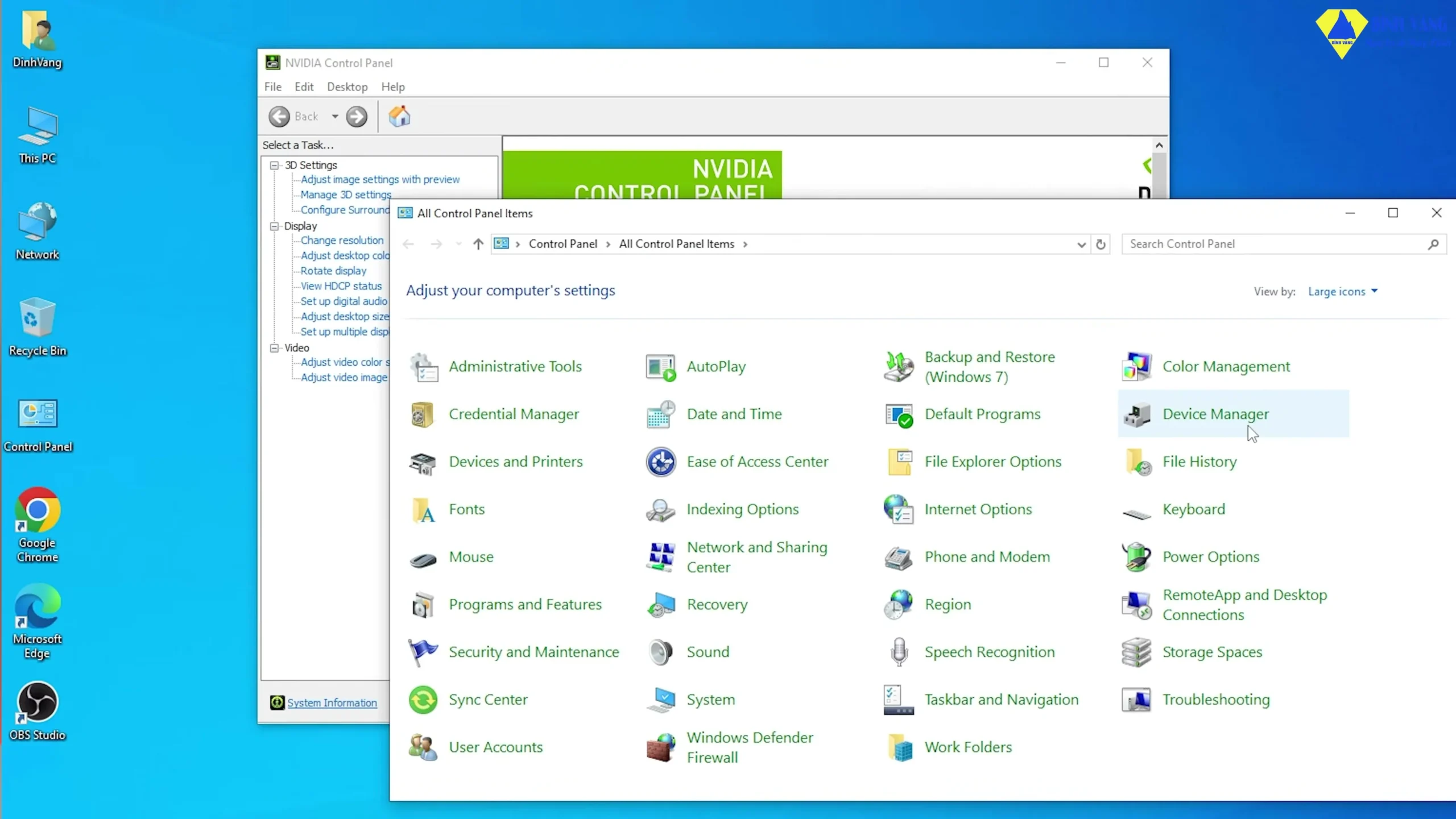Click System Information link in NVIDIA panel
Viewport: 1456px width, 819px height.
[332, 703]
